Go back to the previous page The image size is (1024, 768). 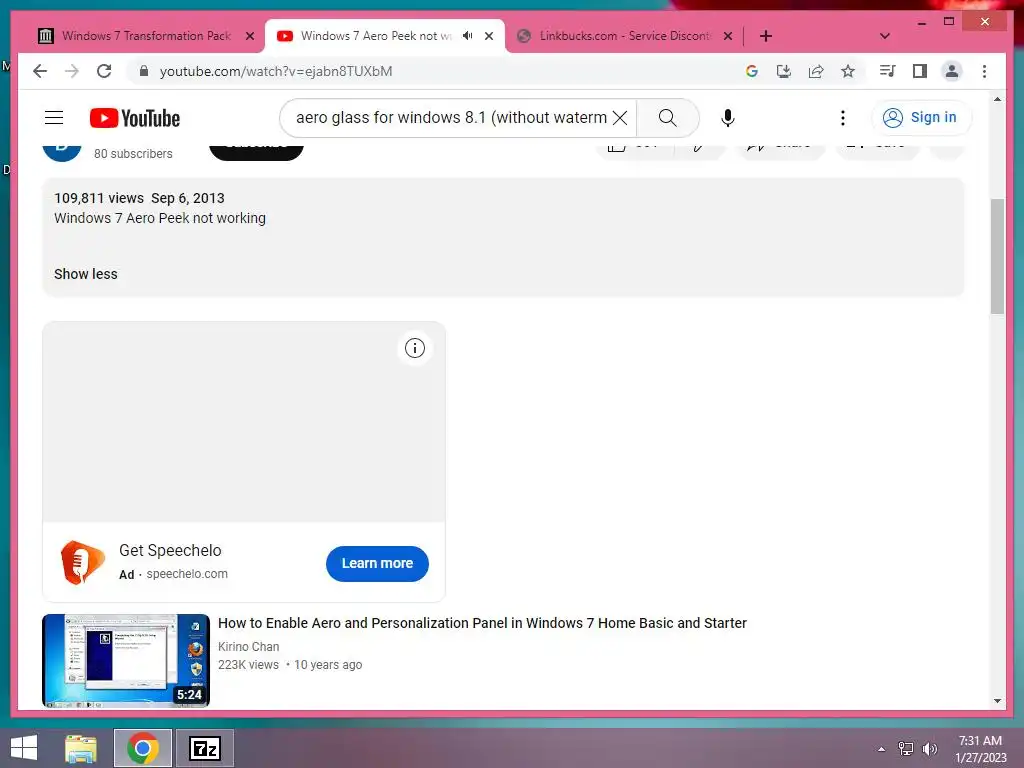point(40,71)
